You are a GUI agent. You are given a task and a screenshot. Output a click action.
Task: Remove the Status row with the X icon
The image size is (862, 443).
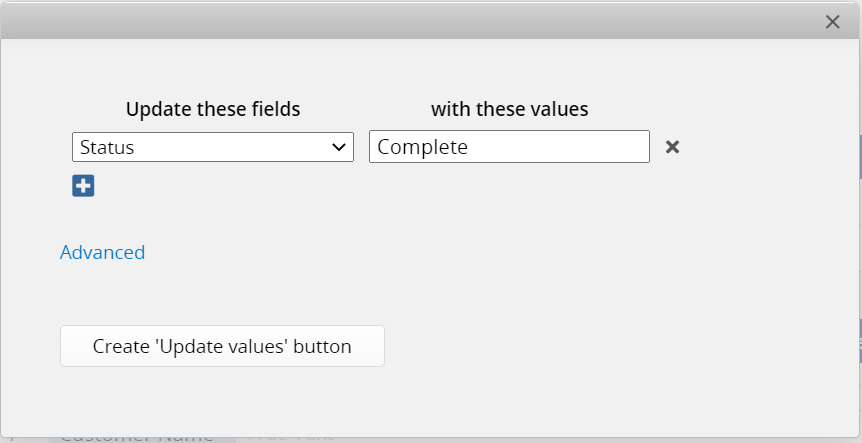point(672,147)
